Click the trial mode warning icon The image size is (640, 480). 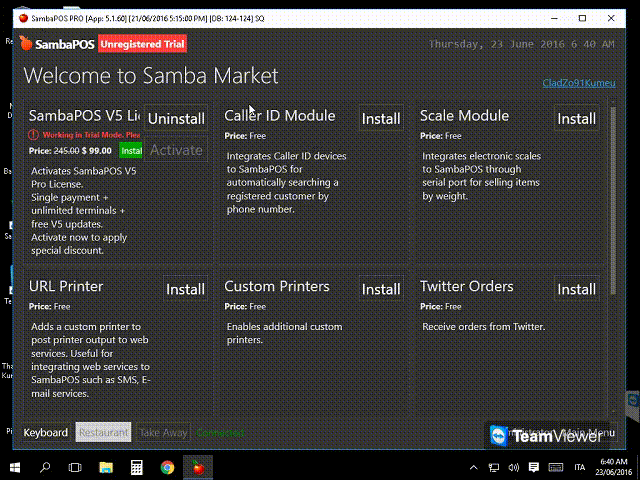33,135
